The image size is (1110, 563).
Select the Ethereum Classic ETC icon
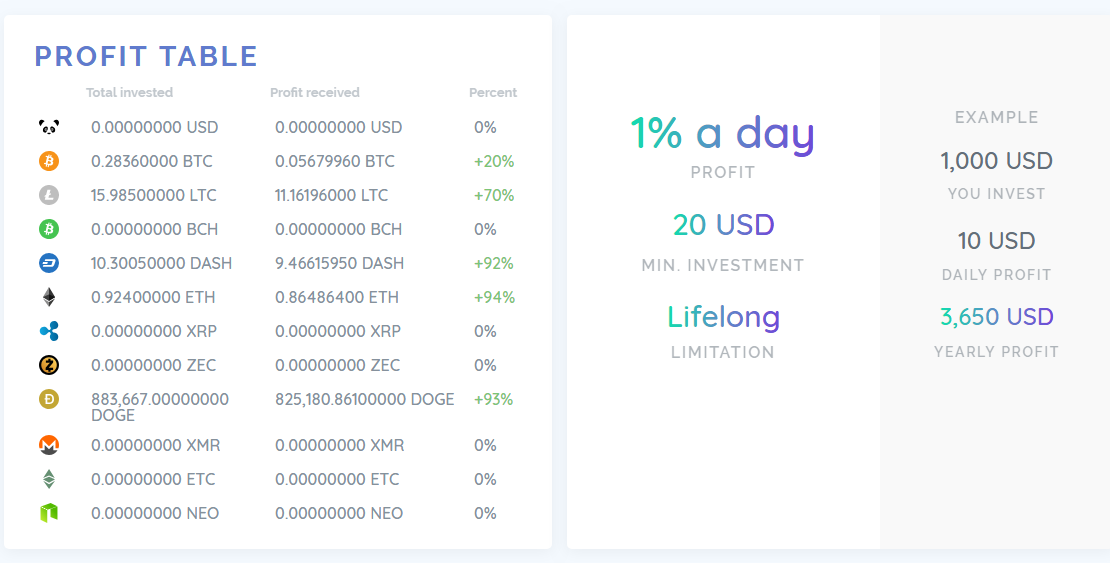click(49, 479)
